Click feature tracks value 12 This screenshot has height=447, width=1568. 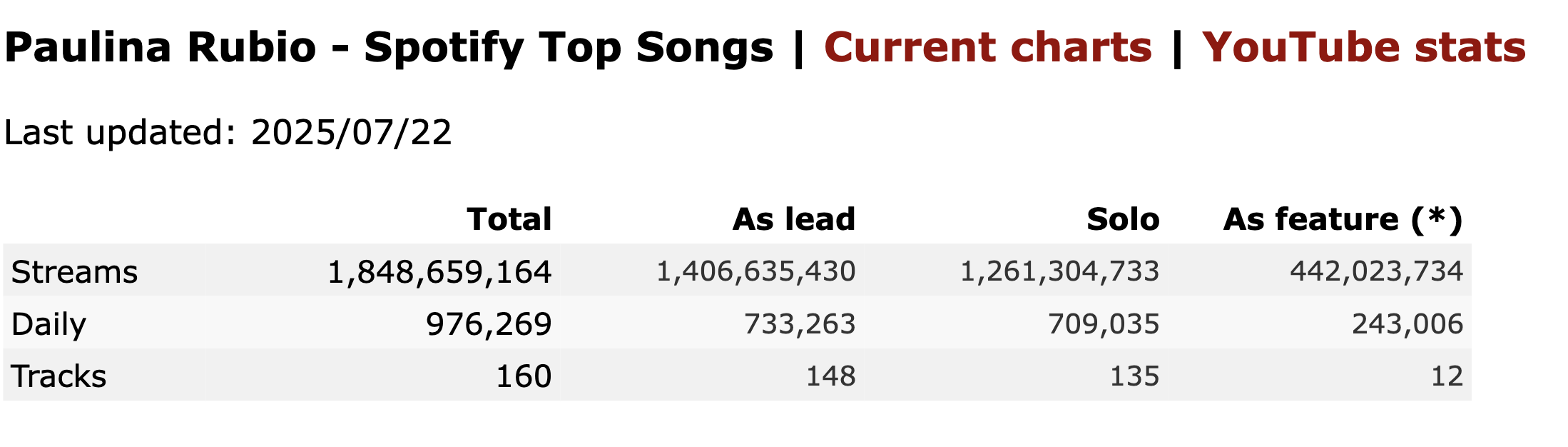1447,376
